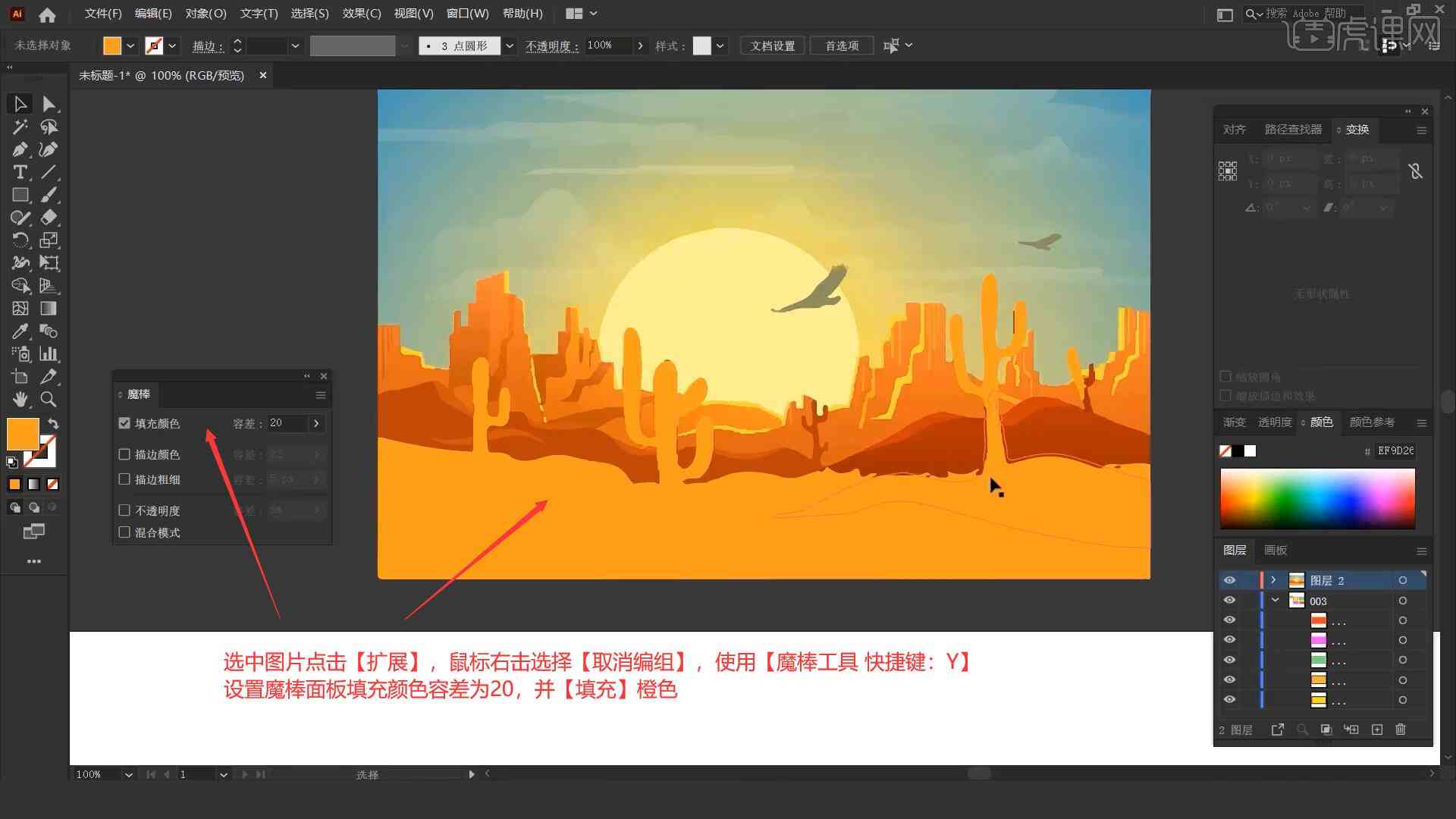The image size is (1456, 819).
Task: Click 文档设置 button in toolbar
Action: click(778, 45)
